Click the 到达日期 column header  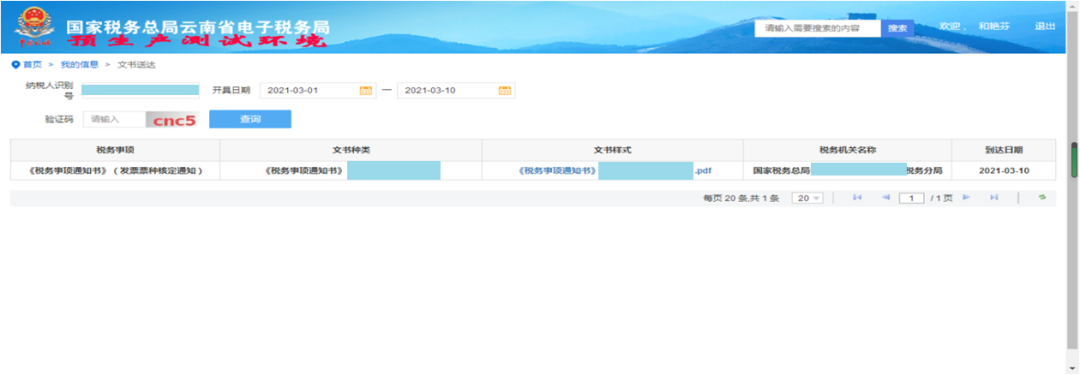point(1004,150)
